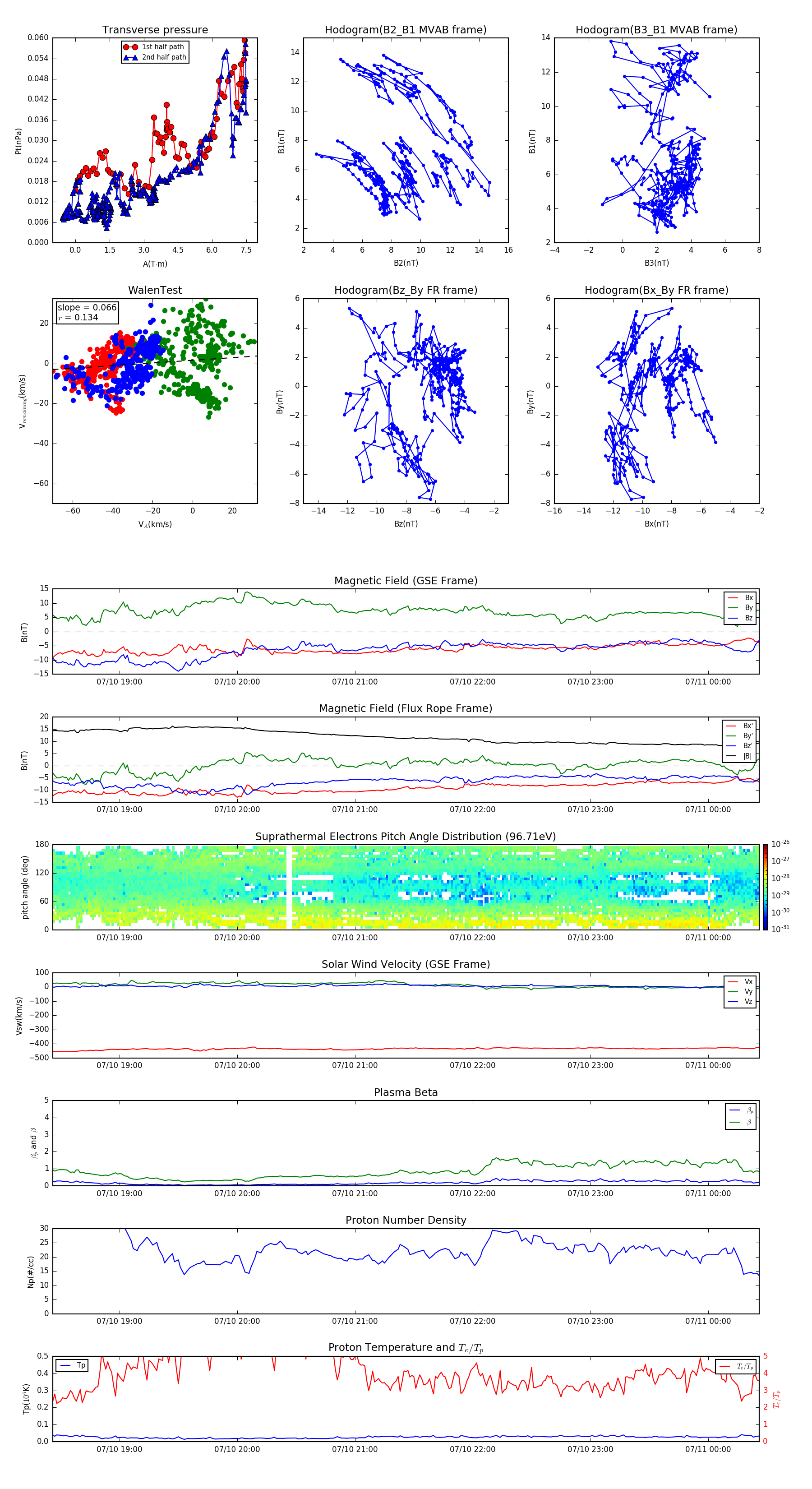Select the By legend entry in GSE field panel
812x1489 pixels.
click(740, 607)
